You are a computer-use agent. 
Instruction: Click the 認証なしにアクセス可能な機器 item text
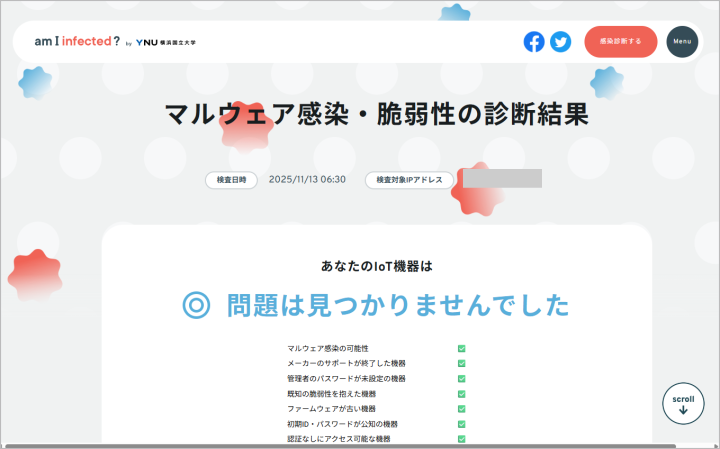pos(338,439)
